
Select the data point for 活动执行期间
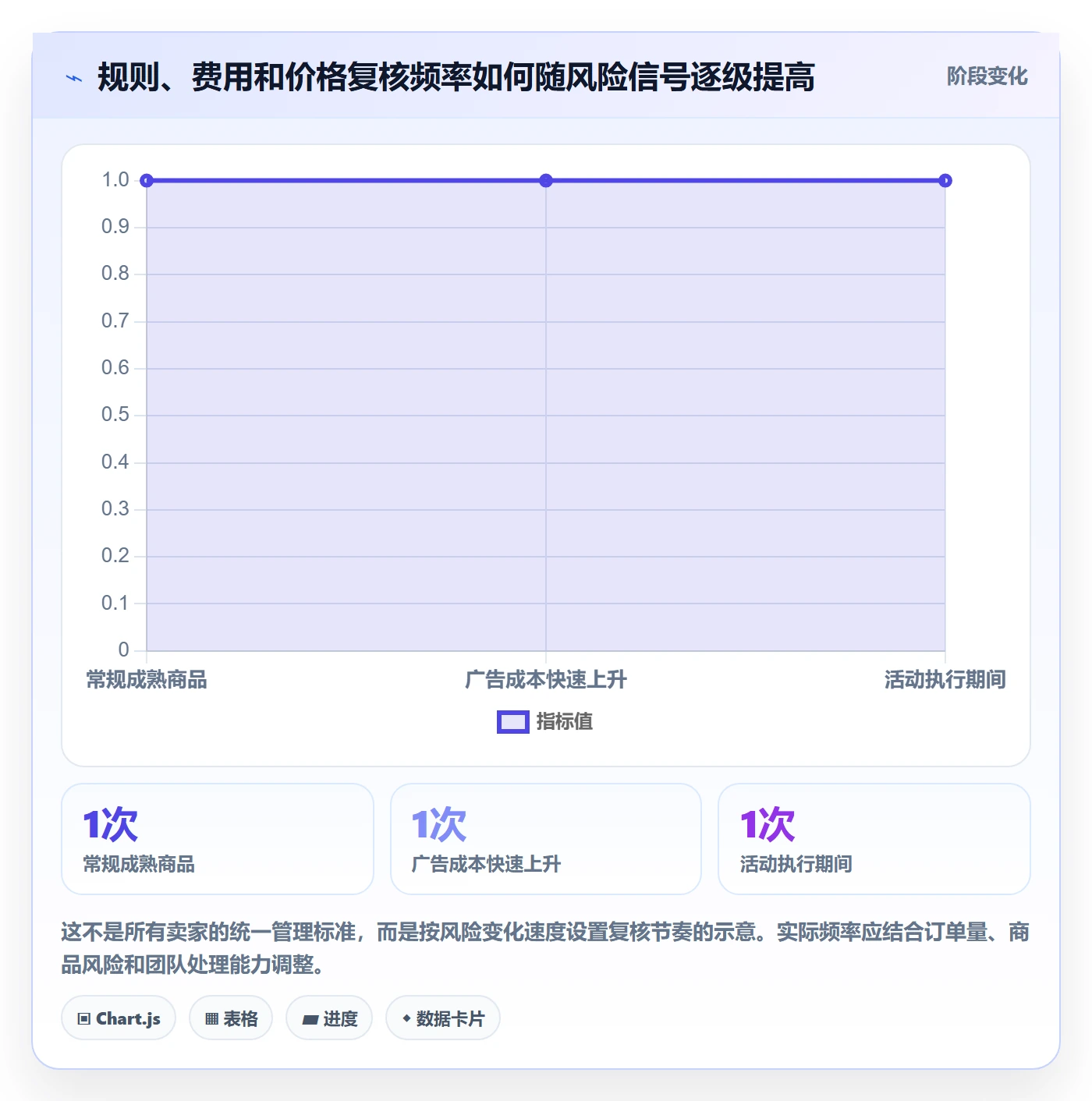(x=945, y=181)
